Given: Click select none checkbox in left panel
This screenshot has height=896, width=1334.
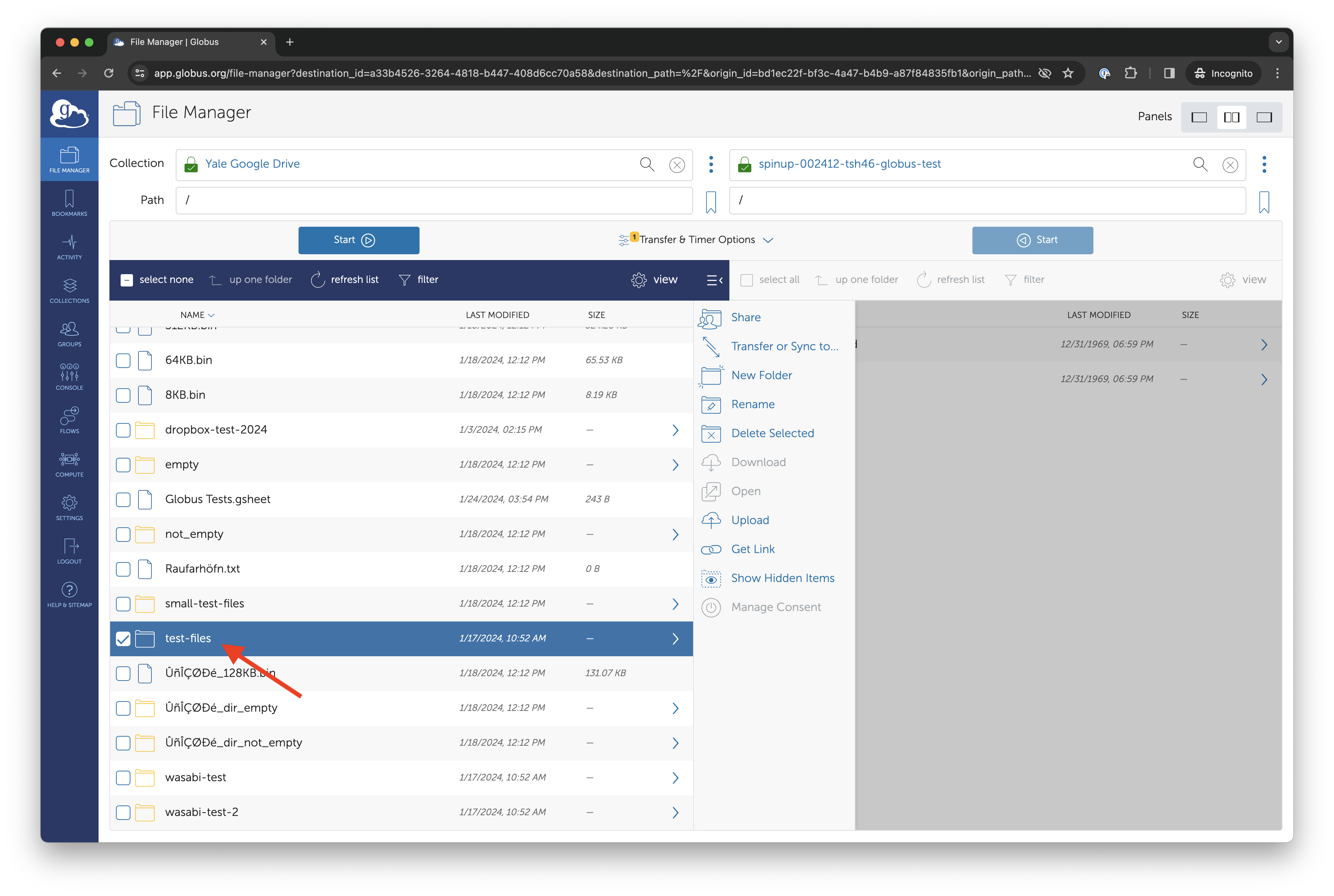Looking at the screenshot, I should click(127, 280).
